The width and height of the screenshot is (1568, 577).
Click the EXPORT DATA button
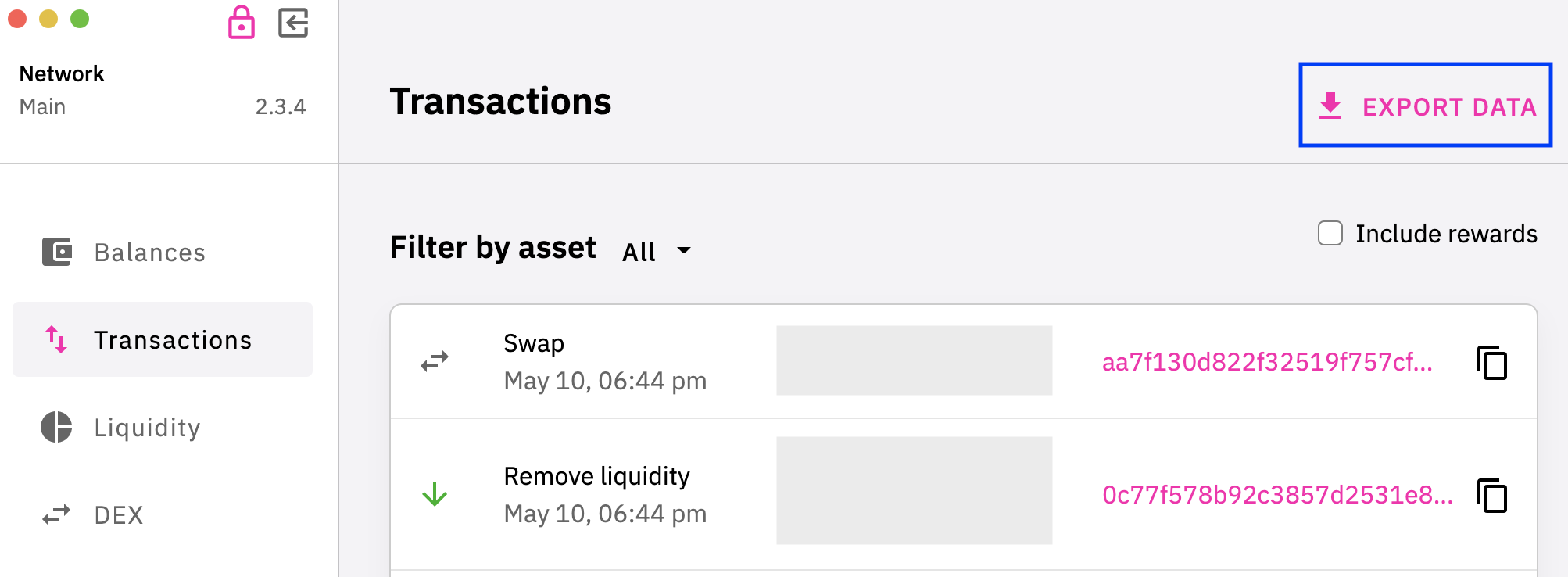pyautogui.click(x=1426, y=105)
